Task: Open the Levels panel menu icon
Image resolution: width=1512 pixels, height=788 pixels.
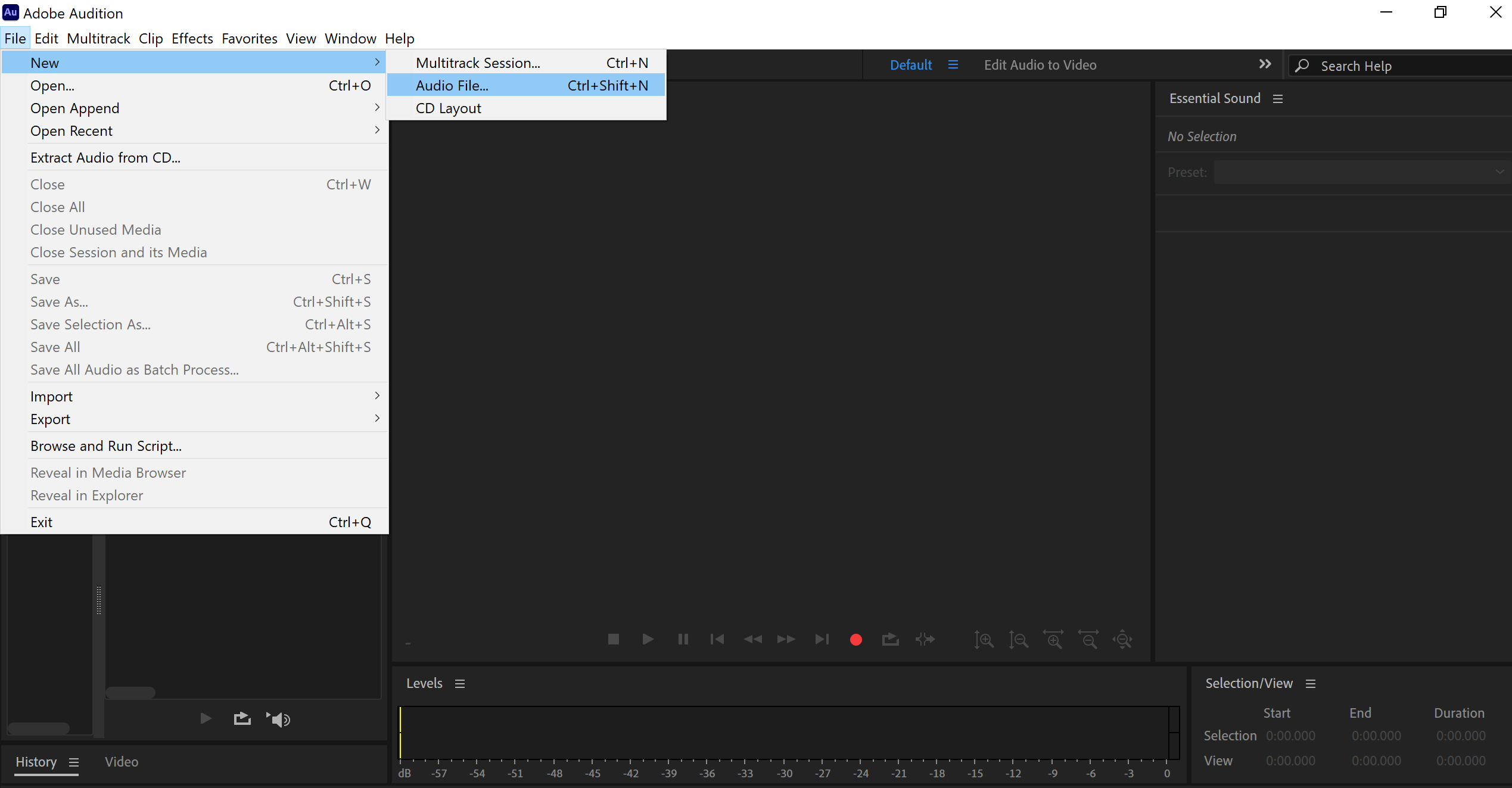Action: point(459,684)
